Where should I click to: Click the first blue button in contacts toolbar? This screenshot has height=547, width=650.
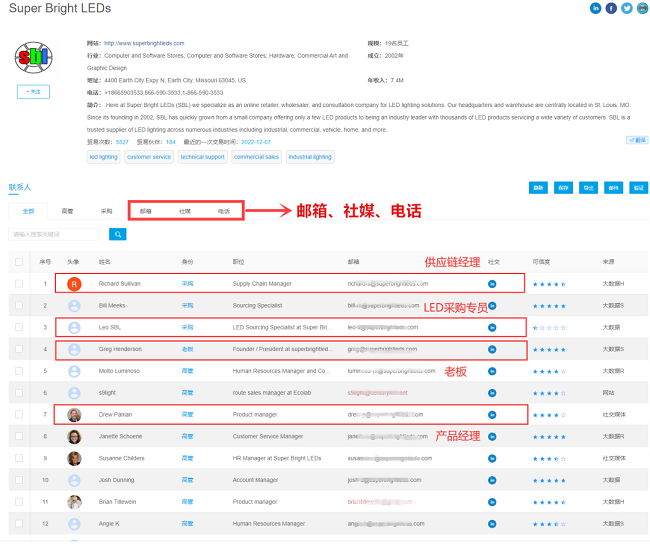(x=538, y=188)
